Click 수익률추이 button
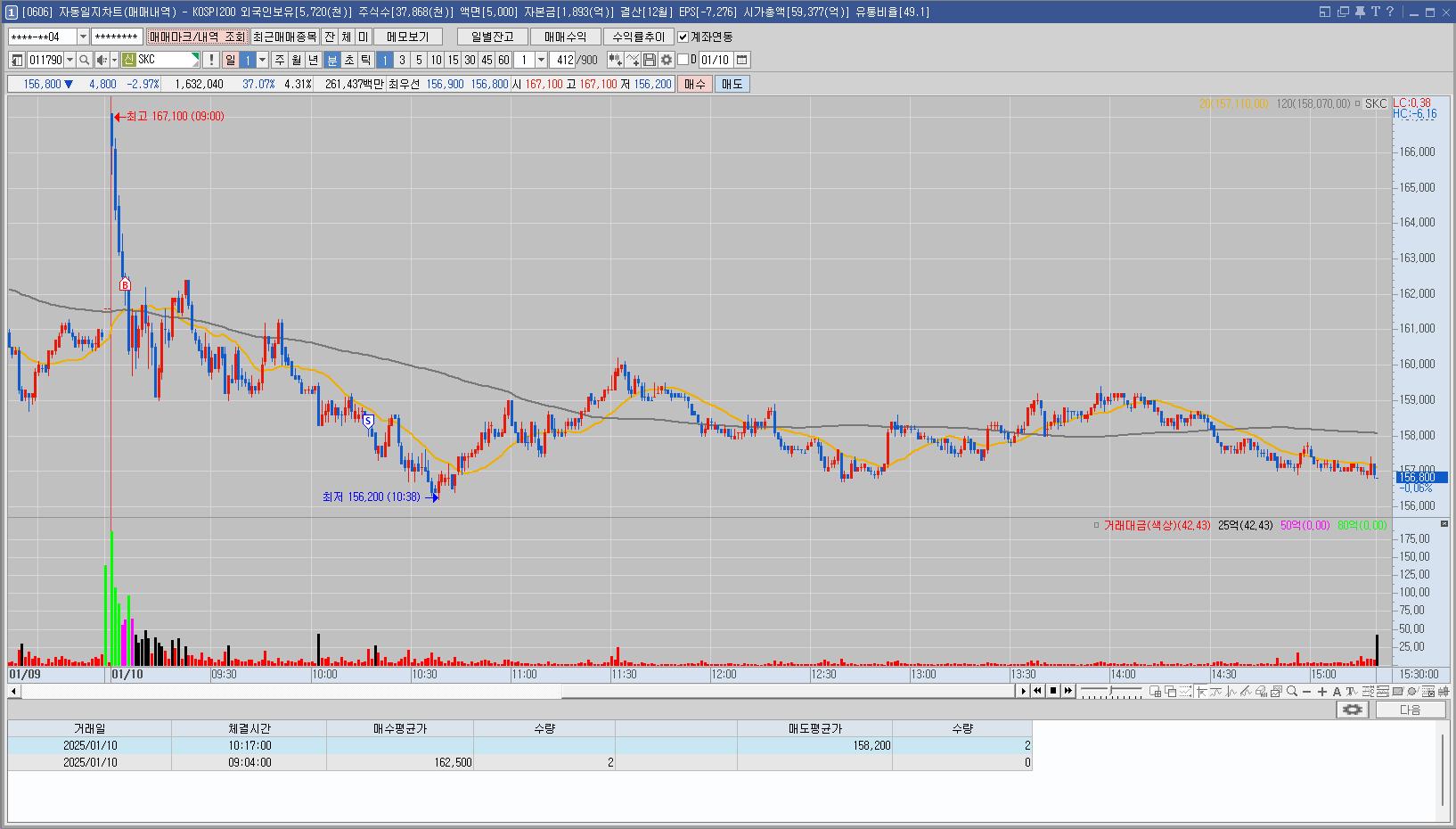Viewport: 1456px width, 829px height. (x=638, y=37)
